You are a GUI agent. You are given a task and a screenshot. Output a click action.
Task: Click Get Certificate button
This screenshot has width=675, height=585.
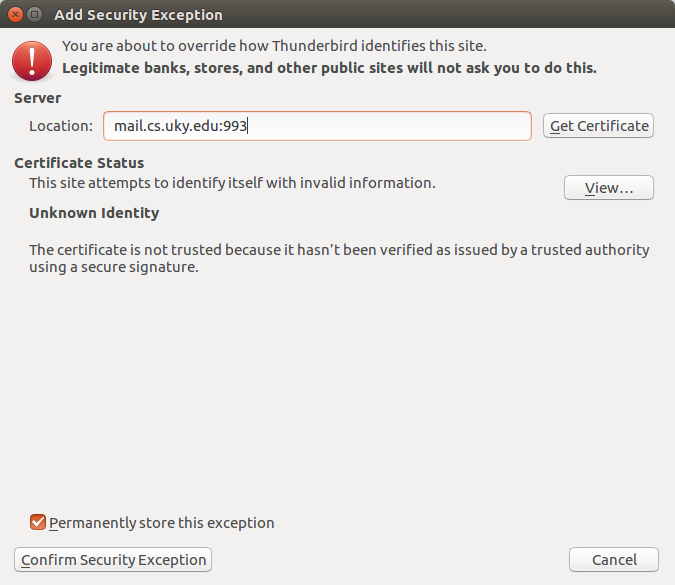(598, 126)
